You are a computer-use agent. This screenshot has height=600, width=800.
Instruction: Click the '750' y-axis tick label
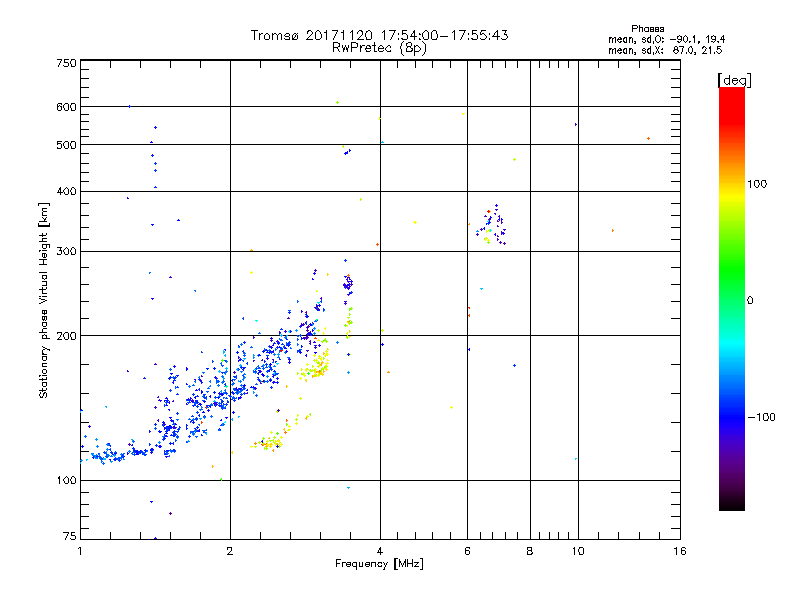66,63
